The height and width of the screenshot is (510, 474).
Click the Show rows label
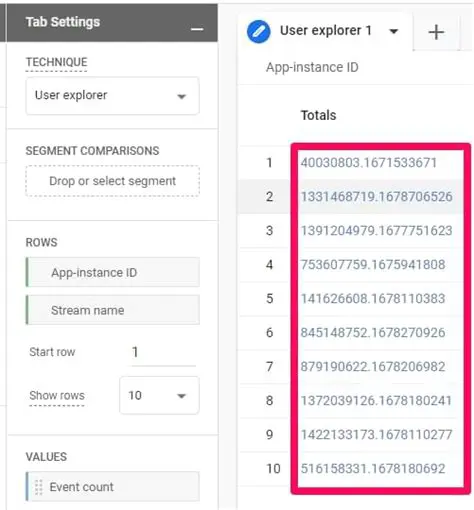pos(57,395)
